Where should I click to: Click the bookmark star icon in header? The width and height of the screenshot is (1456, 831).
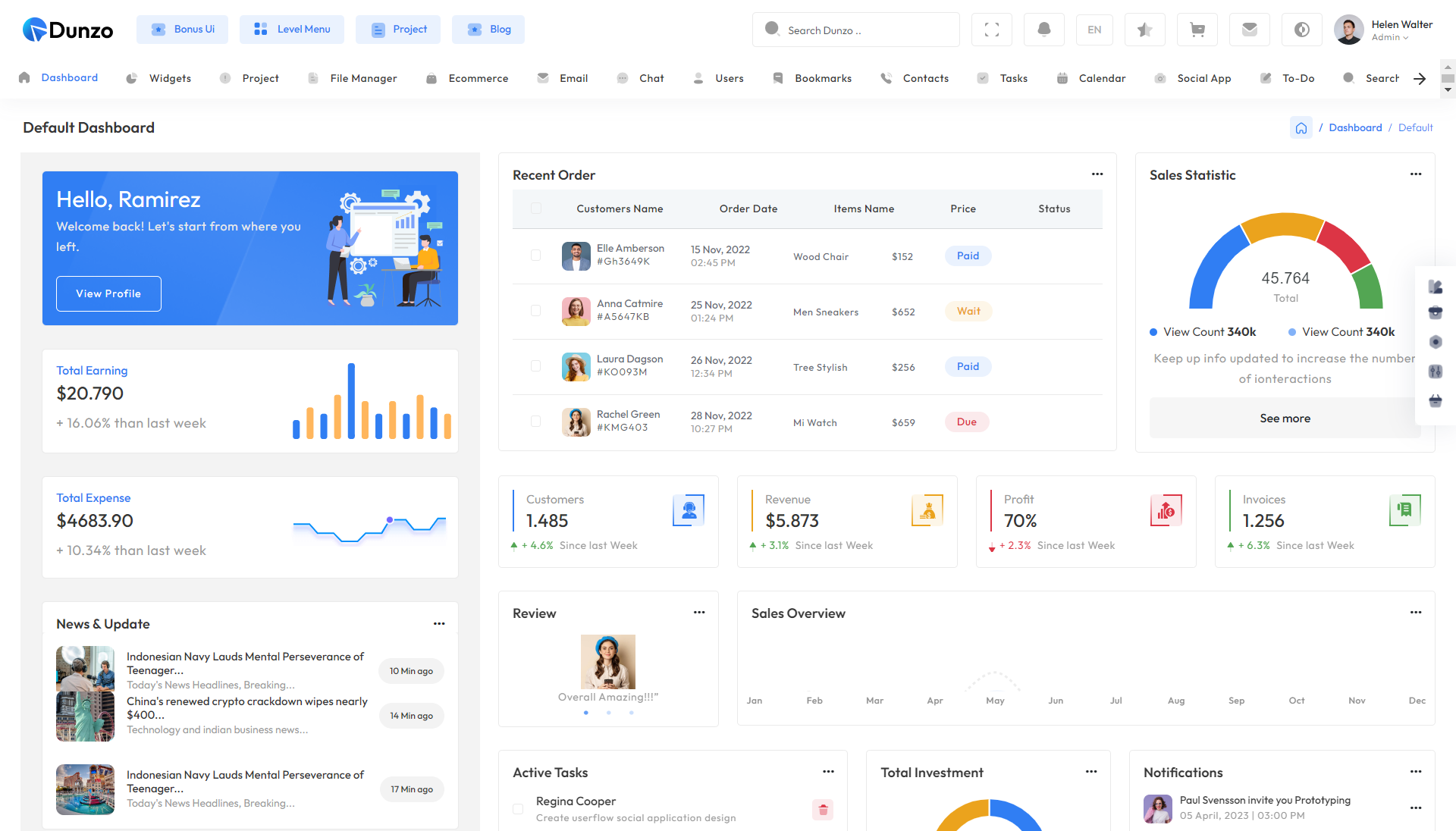[x=1144, y=30]
